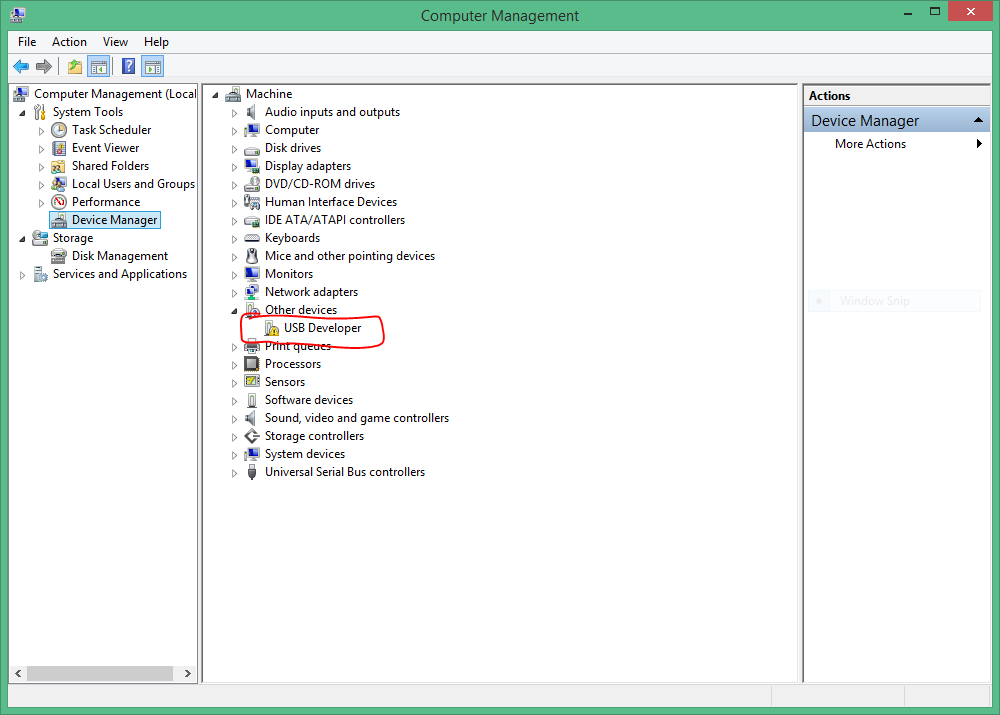The height and width of the screenshot is (715, 1000).
Task: Click the Forward arrow toolbar icon
Action: 44,66
